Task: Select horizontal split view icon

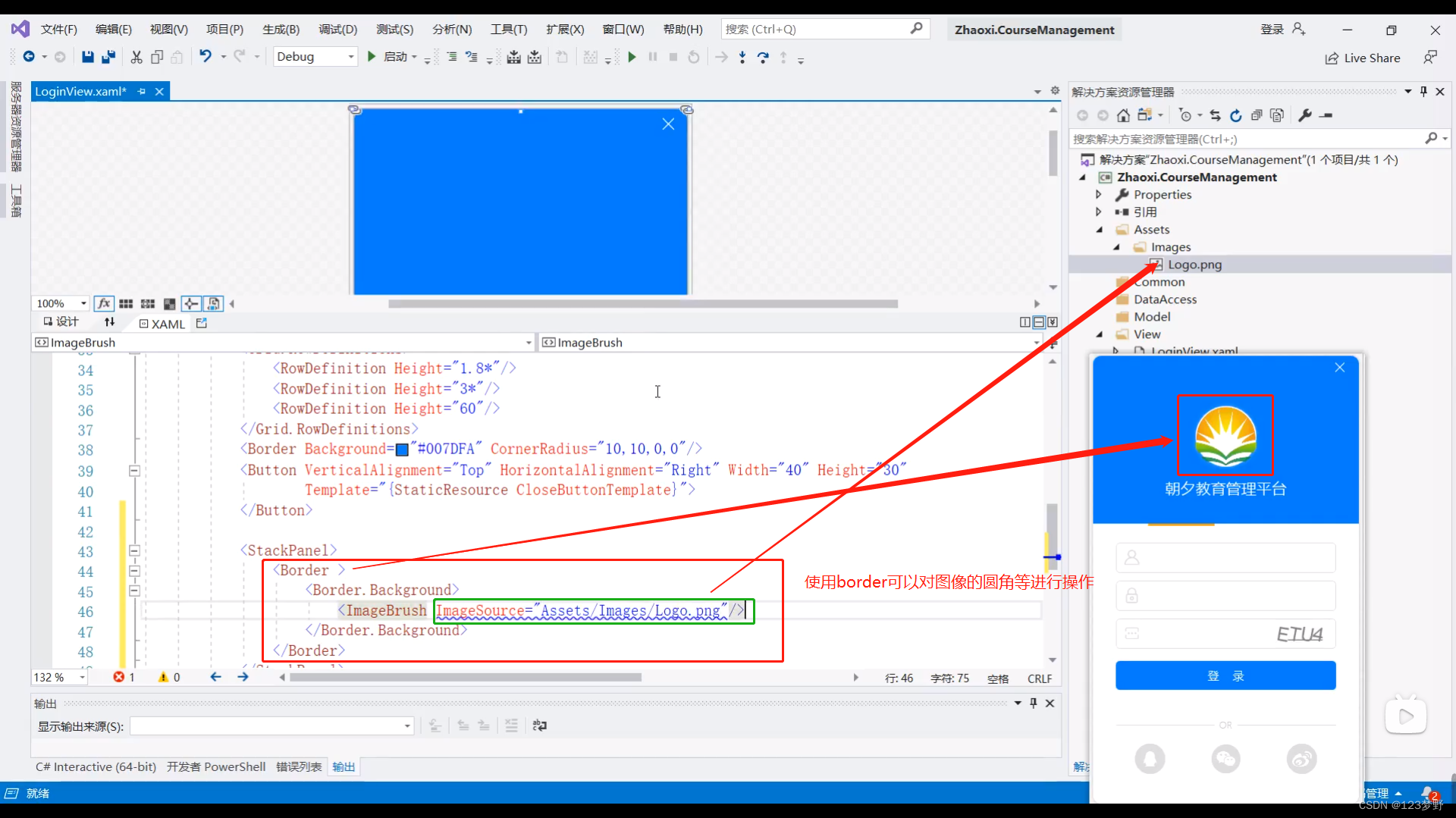Action: [x=1039, y=322]
